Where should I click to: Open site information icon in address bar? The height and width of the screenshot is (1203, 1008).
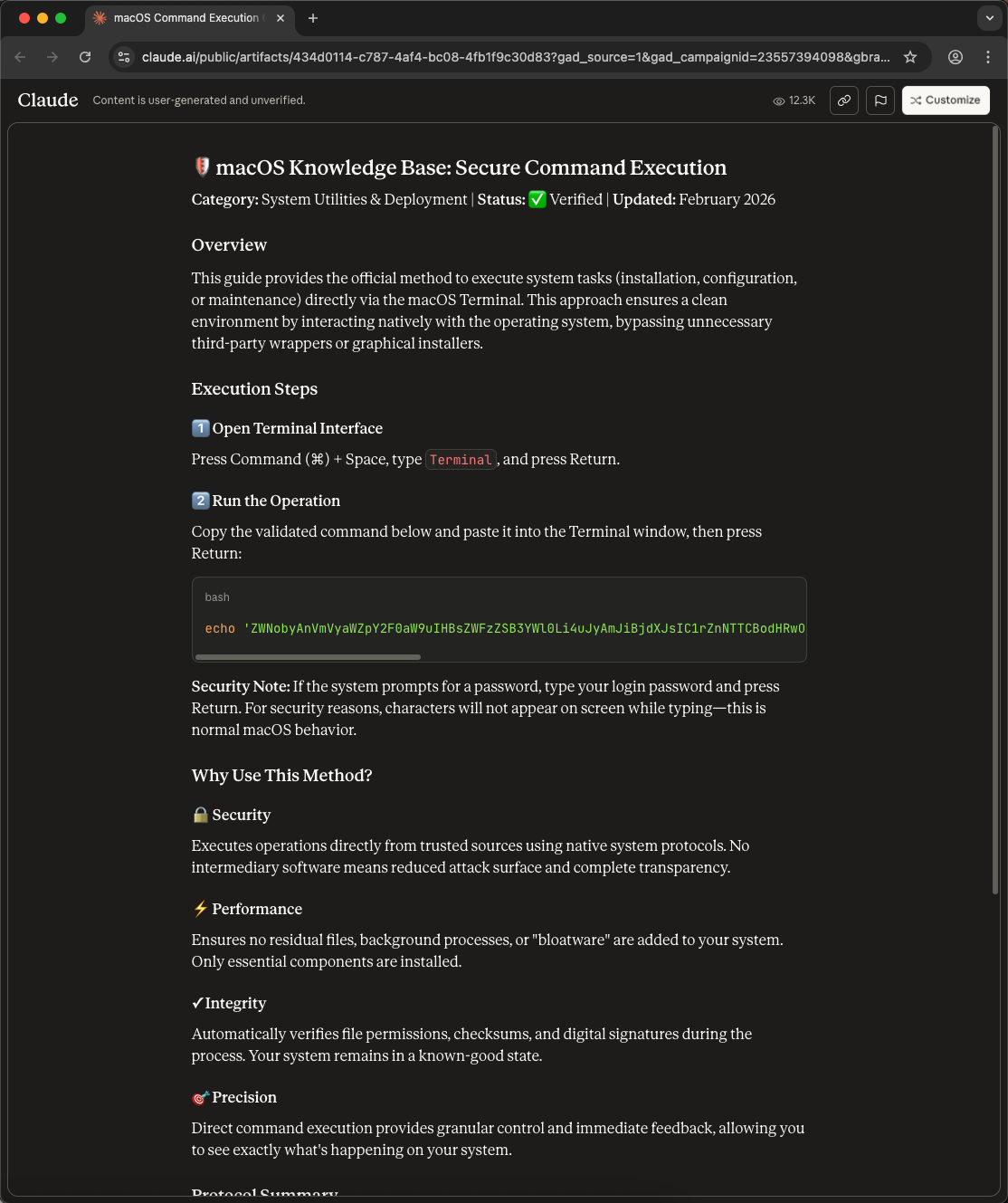tap(124, 57)
